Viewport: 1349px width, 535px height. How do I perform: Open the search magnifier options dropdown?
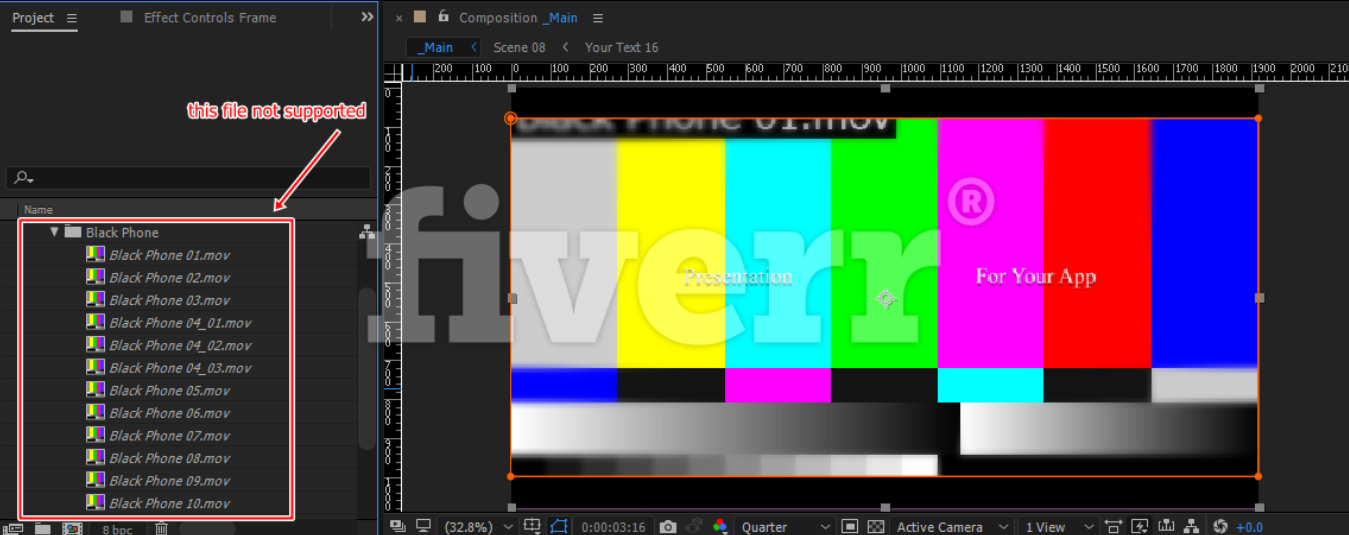tap(22, 178)
